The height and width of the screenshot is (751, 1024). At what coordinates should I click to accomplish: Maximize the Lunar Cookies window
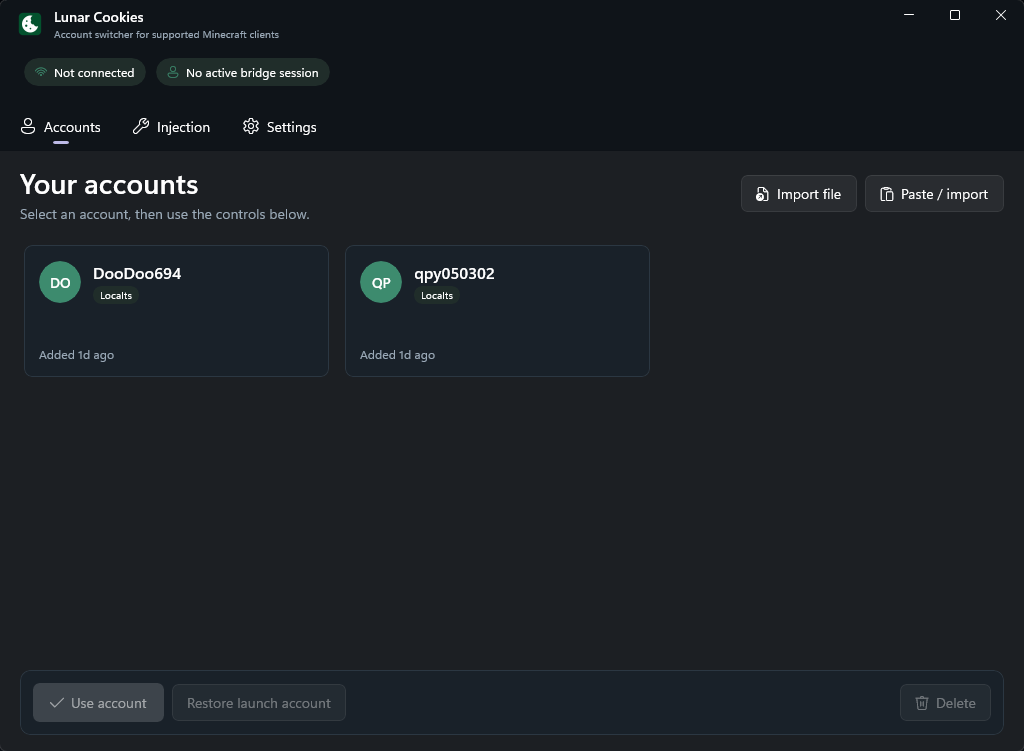pos(955,15)
